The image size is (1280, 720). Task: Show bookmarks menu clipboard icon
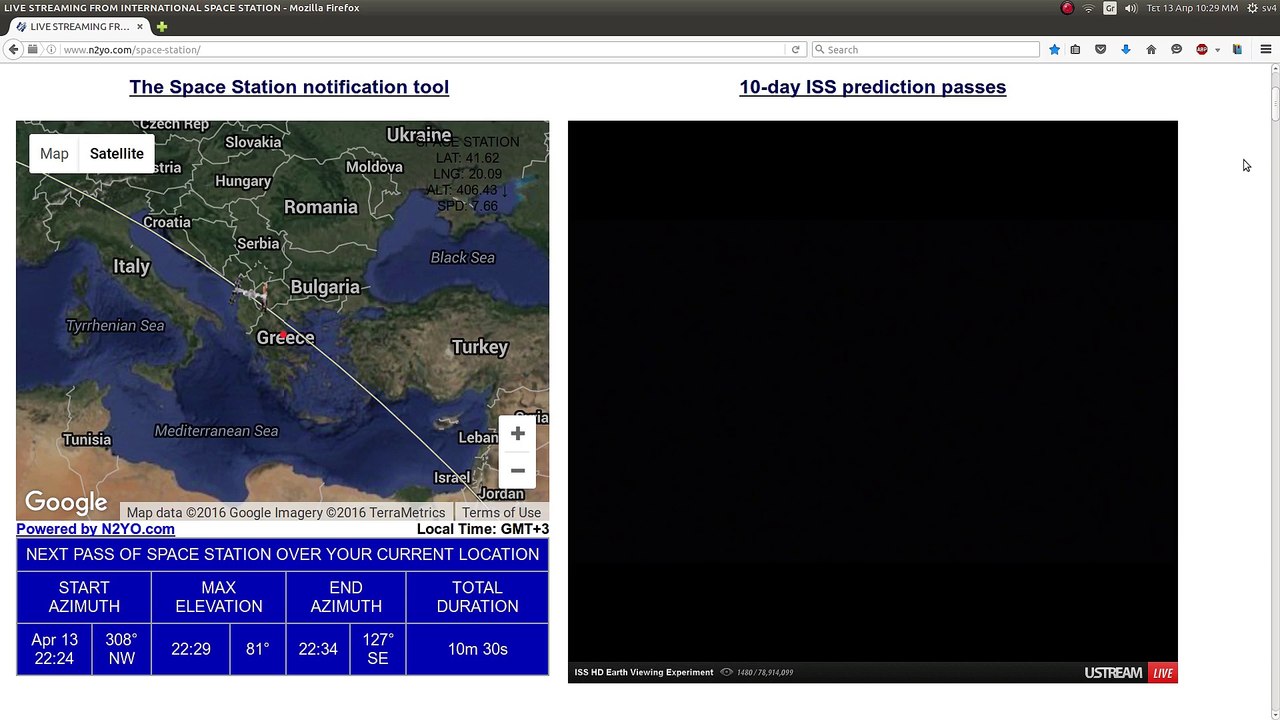tap(1075, 49)
